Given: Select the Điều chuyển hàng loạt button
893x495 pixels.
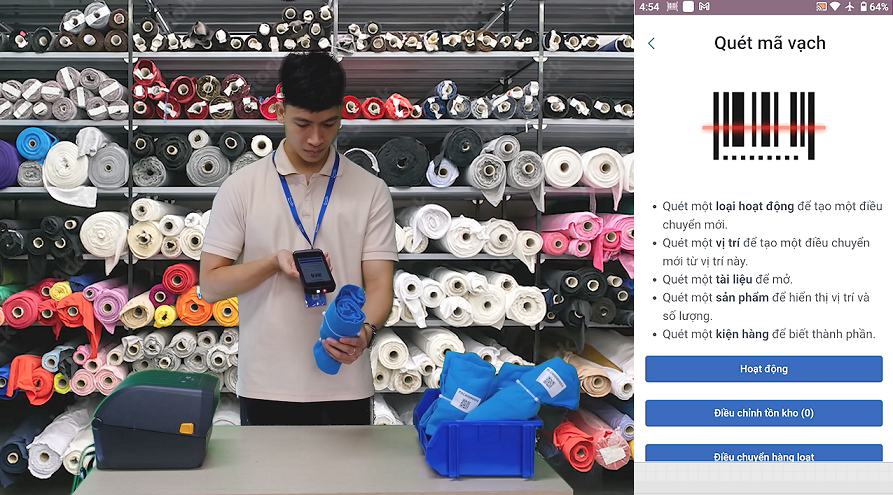Looking at the screenshot, I should point(763,455).
